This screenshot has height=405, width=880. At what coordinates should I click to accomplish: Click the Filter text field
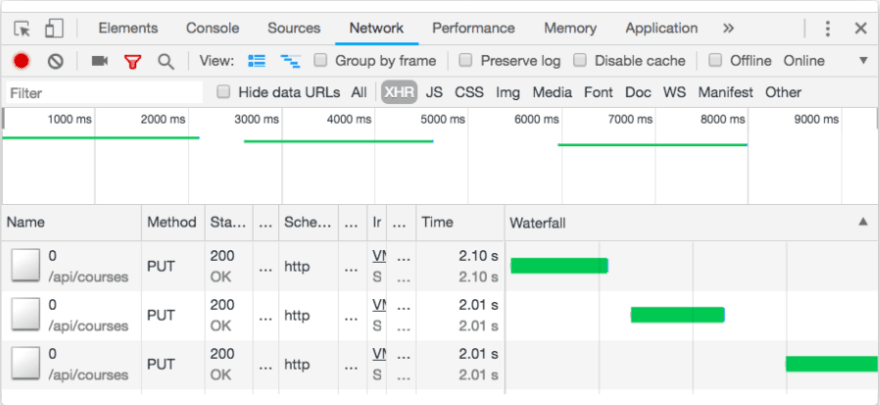coord(104,93)
